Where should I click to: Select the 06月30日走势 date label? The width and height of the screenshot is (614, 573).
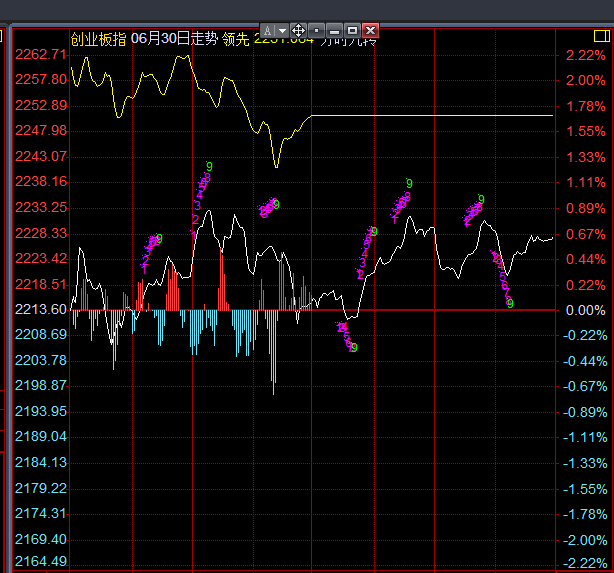click(x=174, y=39)
